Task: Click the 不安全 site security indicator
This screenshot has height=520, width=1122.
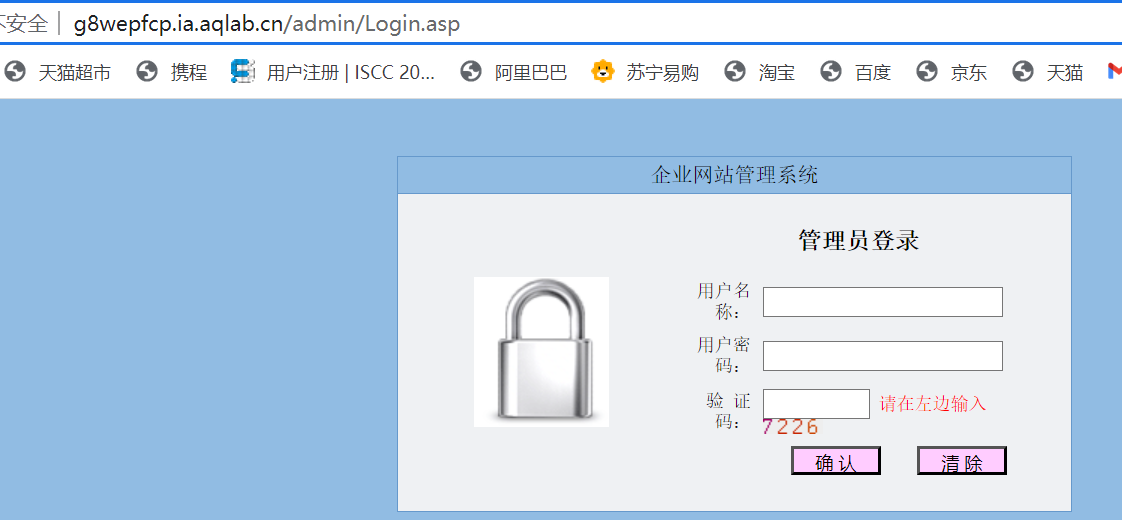Action: (24, 24)
